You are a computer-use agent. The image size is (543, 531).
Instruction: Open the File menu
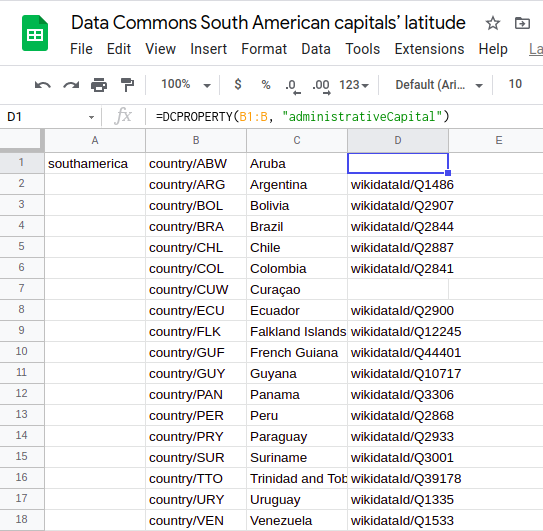81,49
